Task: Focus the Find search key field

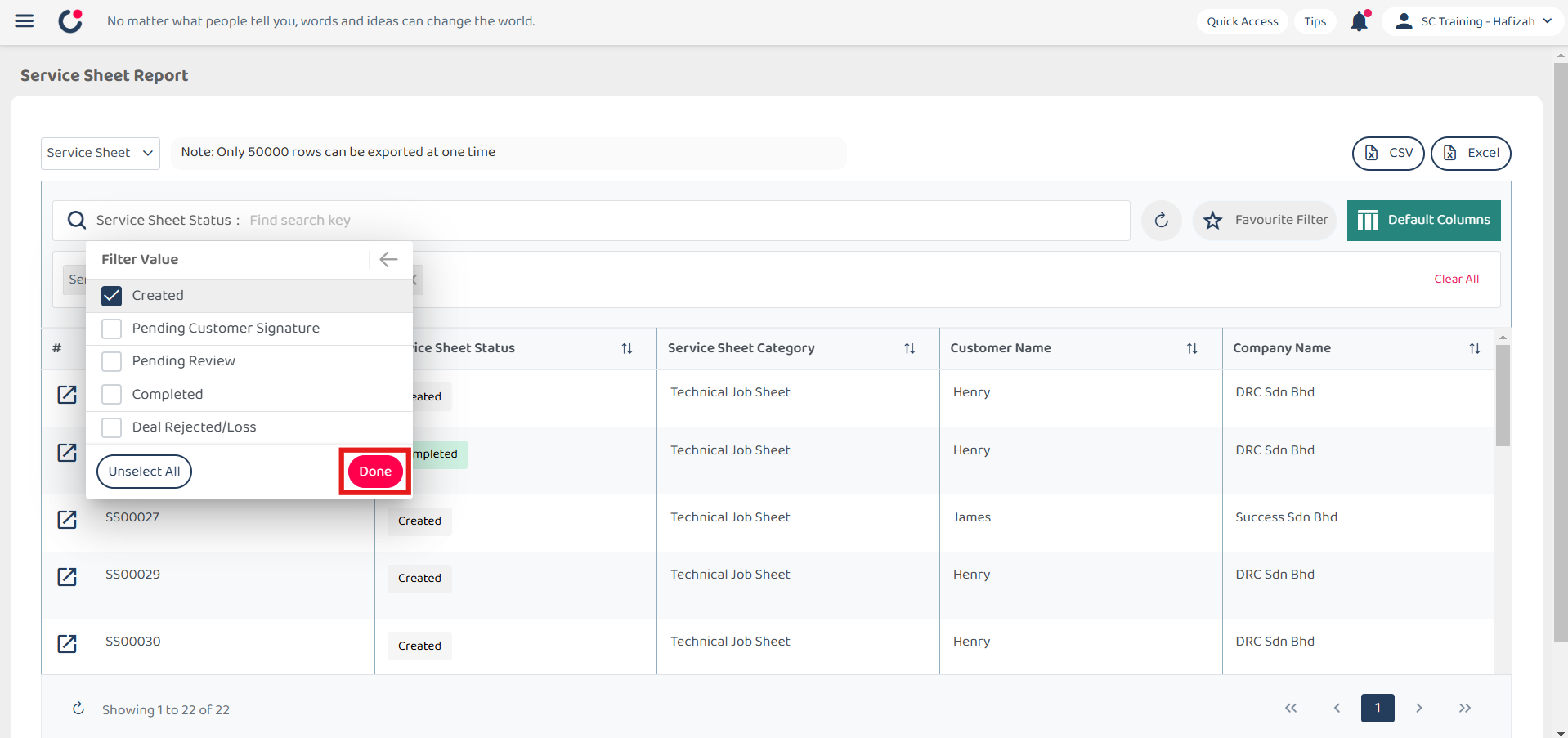Action: 687,221
